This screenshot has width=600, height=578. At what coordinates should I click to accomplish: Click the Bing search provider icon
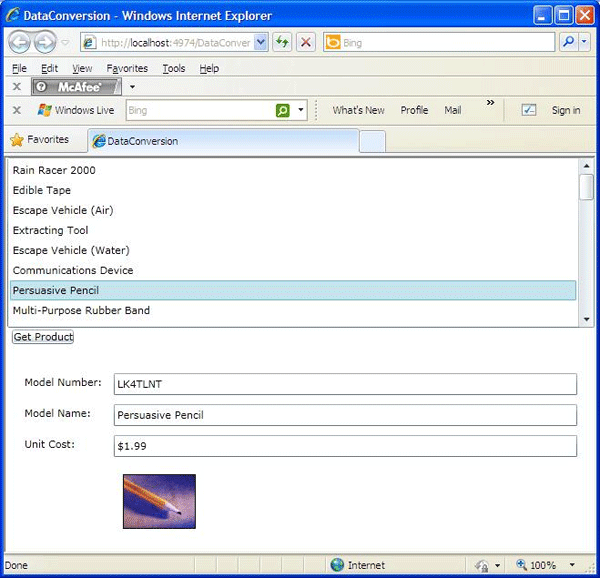coord(333,42)
